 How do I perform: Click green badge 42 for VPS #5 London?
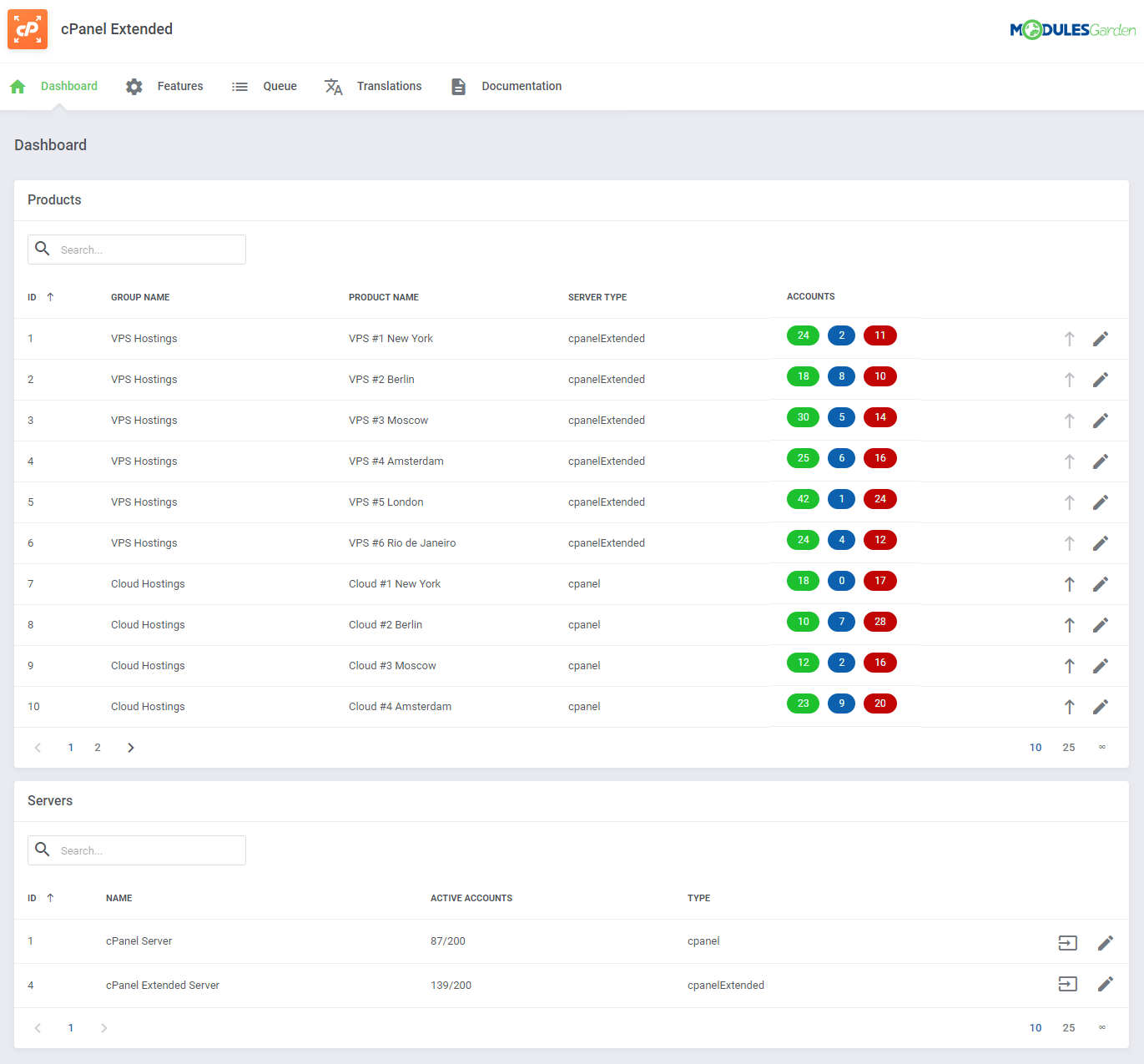[x=803, y=499]
